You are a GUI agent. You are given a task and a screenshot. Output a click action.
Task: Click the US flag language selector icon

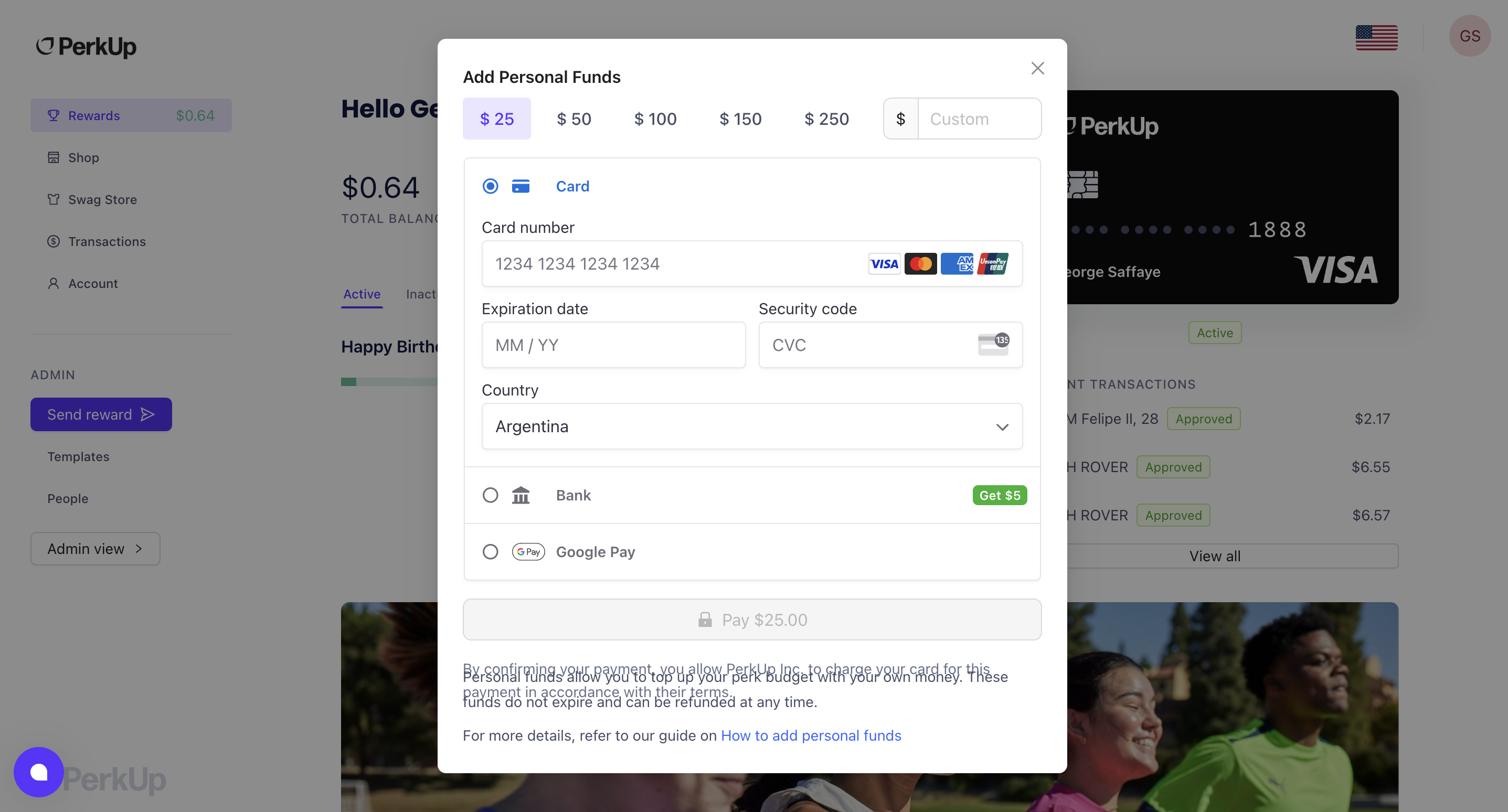pos(1377,35)
